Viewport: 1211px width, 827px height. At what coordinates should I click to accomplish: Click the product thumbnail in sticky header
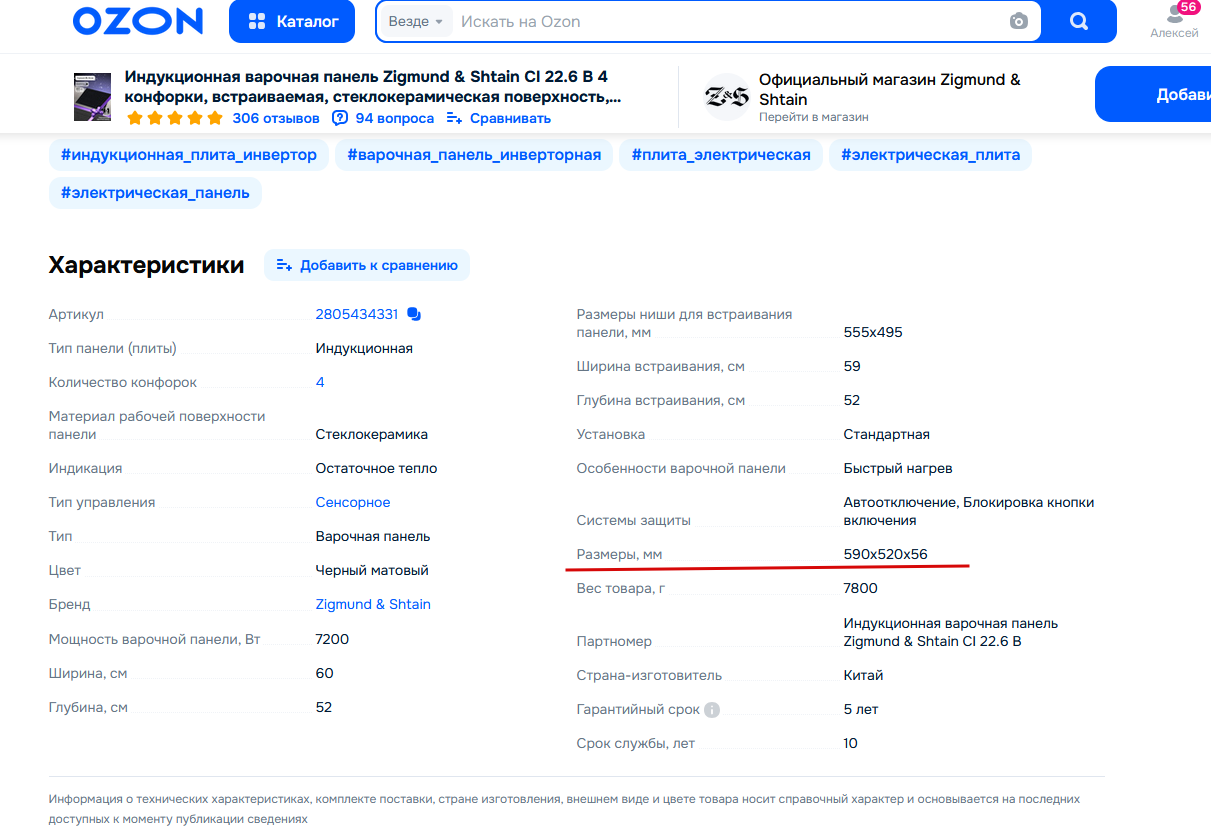click(x=93, y=97)
